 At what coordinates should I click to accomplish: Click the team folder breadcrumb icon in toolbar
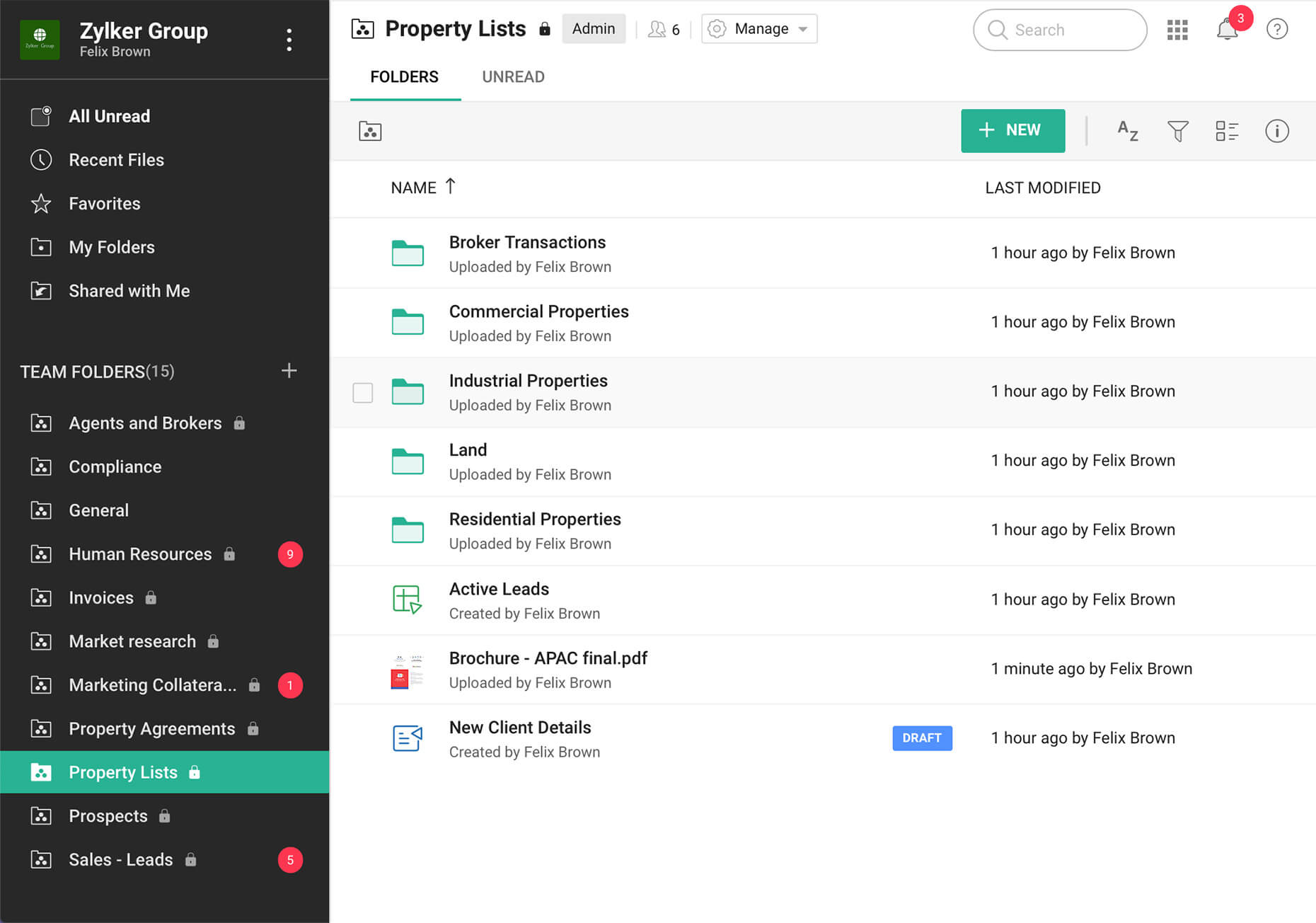pyautogui.click(x=370, y=131)
